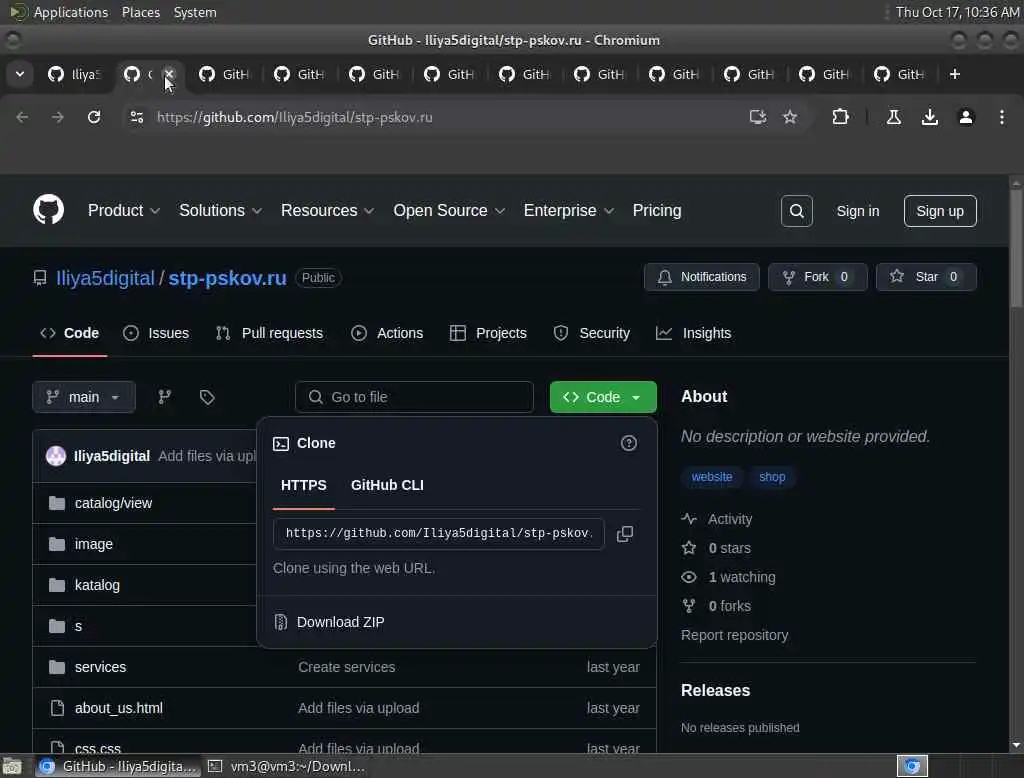Image resolution: width=1024 pixels, height=778 pixels.
Task: Click Report repository link
Action: 734,636
